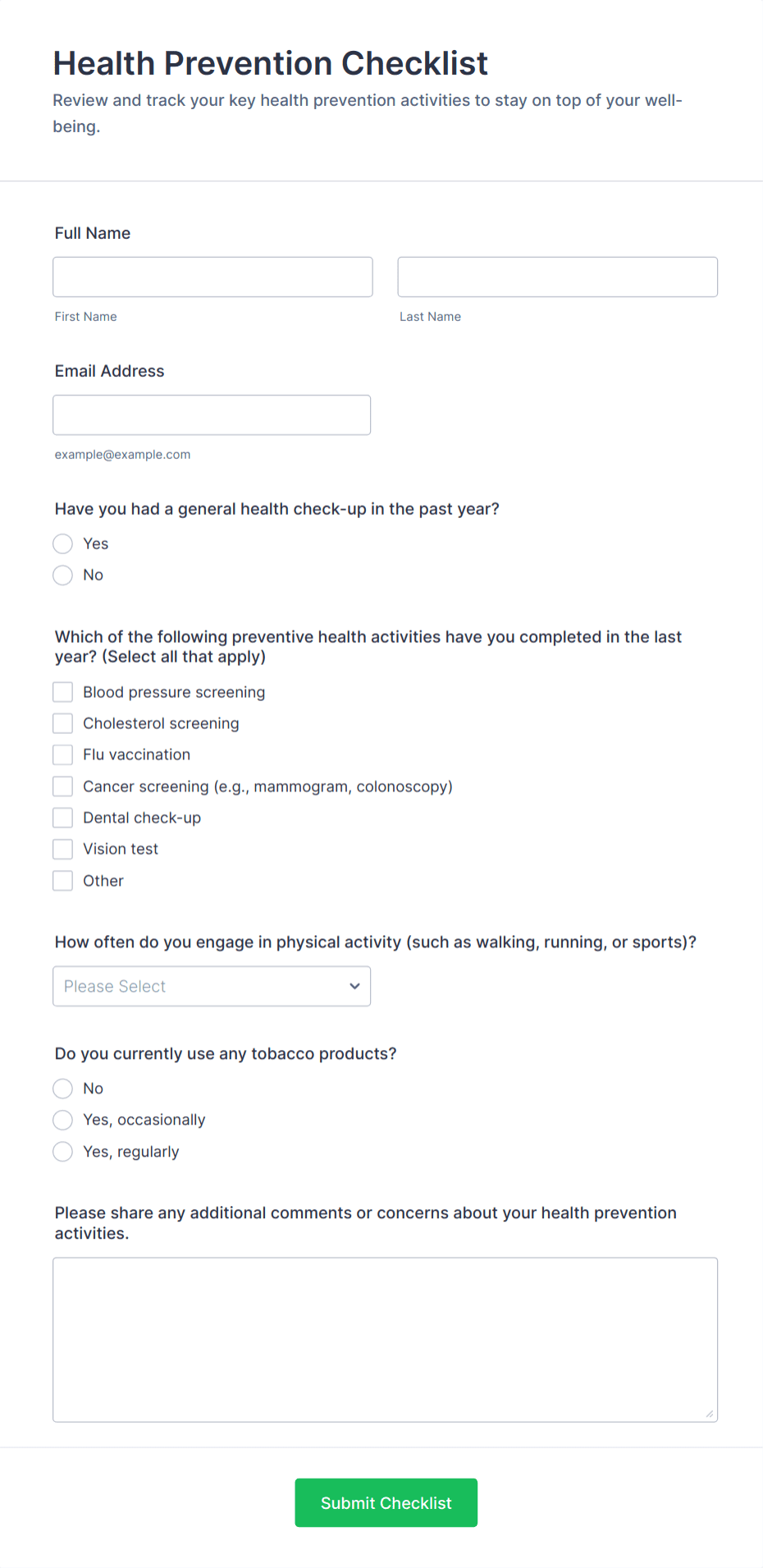
Task: Click the additional comments text area
Action: 385,1338
